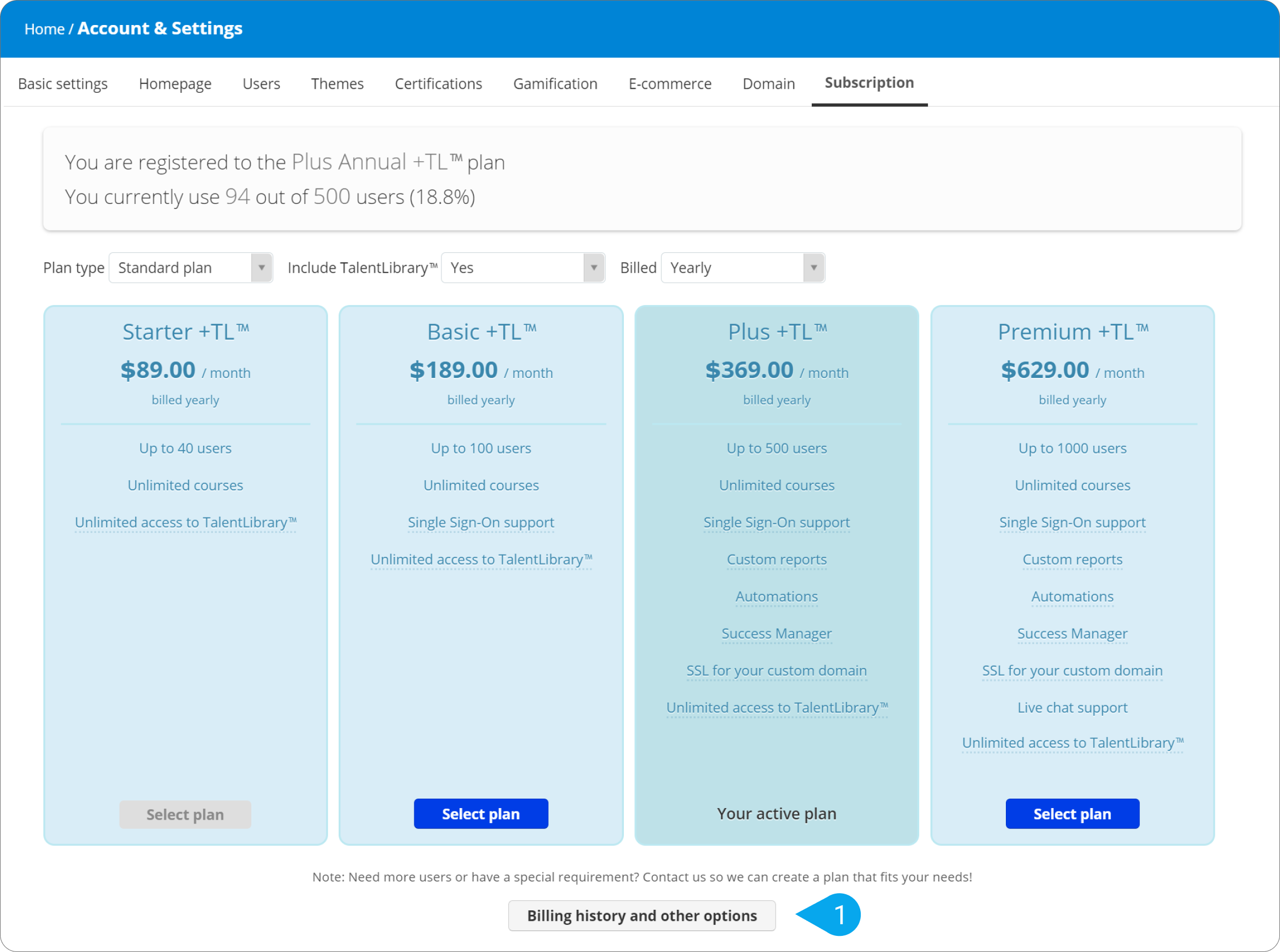Expand the Billed Yearly dropdown
This screenshot has width=1280, height=952.
point(743,267)
